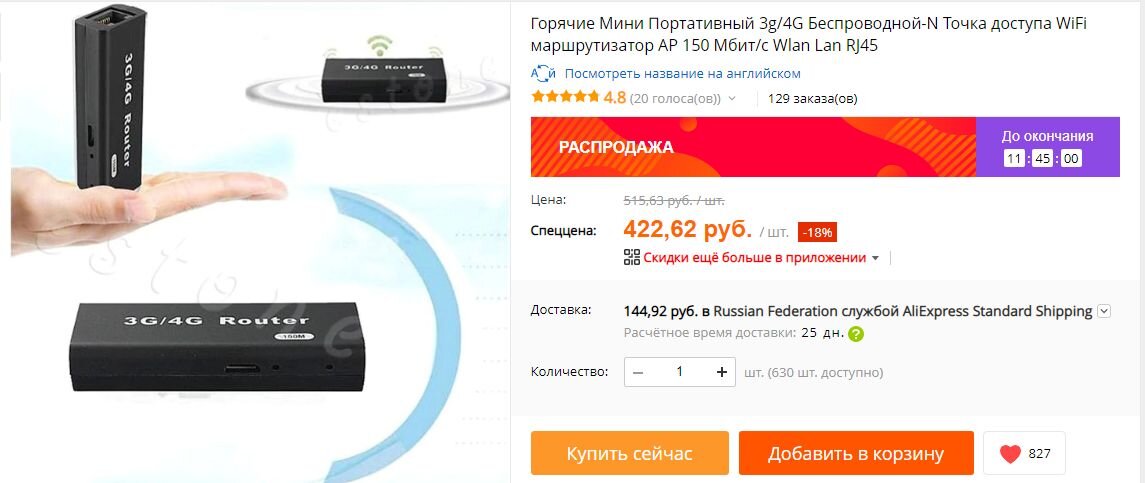This screenshot has width=1145, height=483.
Task: Click the 'Добавить в корзину' button
Action: tap(856, 453)
